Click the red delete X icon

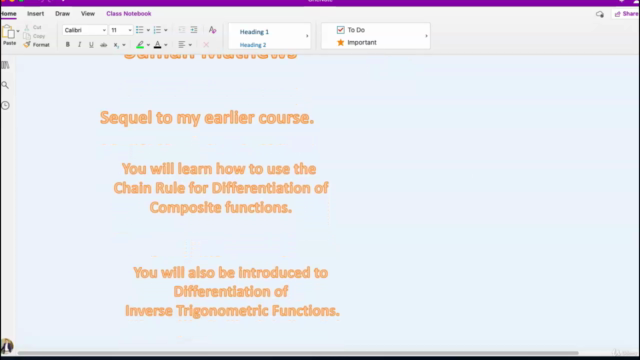pos(206,45)
